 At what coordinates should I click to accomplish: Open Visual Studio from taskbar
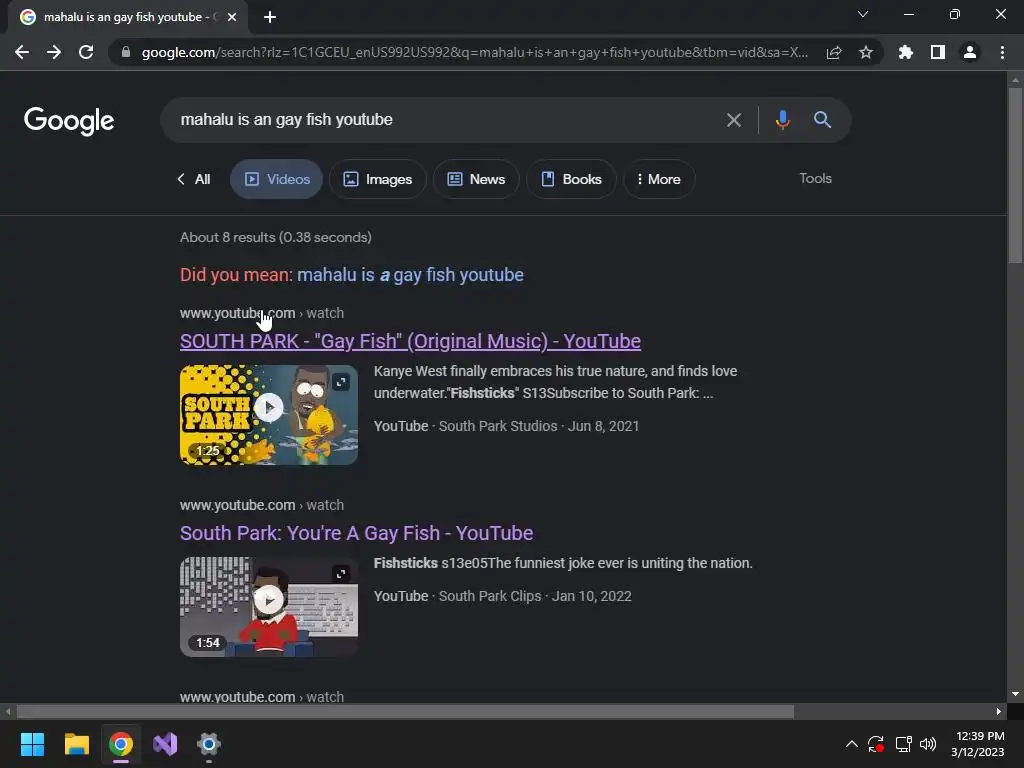pyautogui.click(x=165, y=744)
